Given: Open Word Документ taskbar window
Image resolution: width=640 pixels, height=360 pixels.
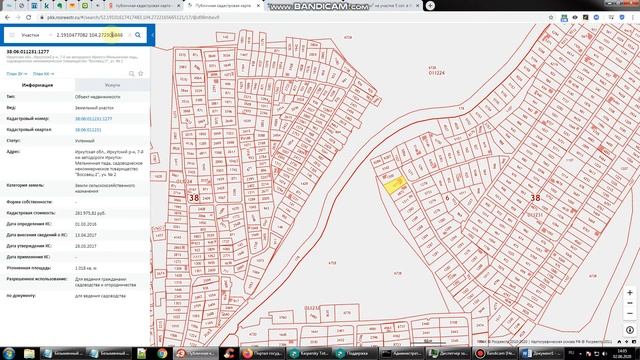Looking at the screenshot, I should tap(541, 353).
